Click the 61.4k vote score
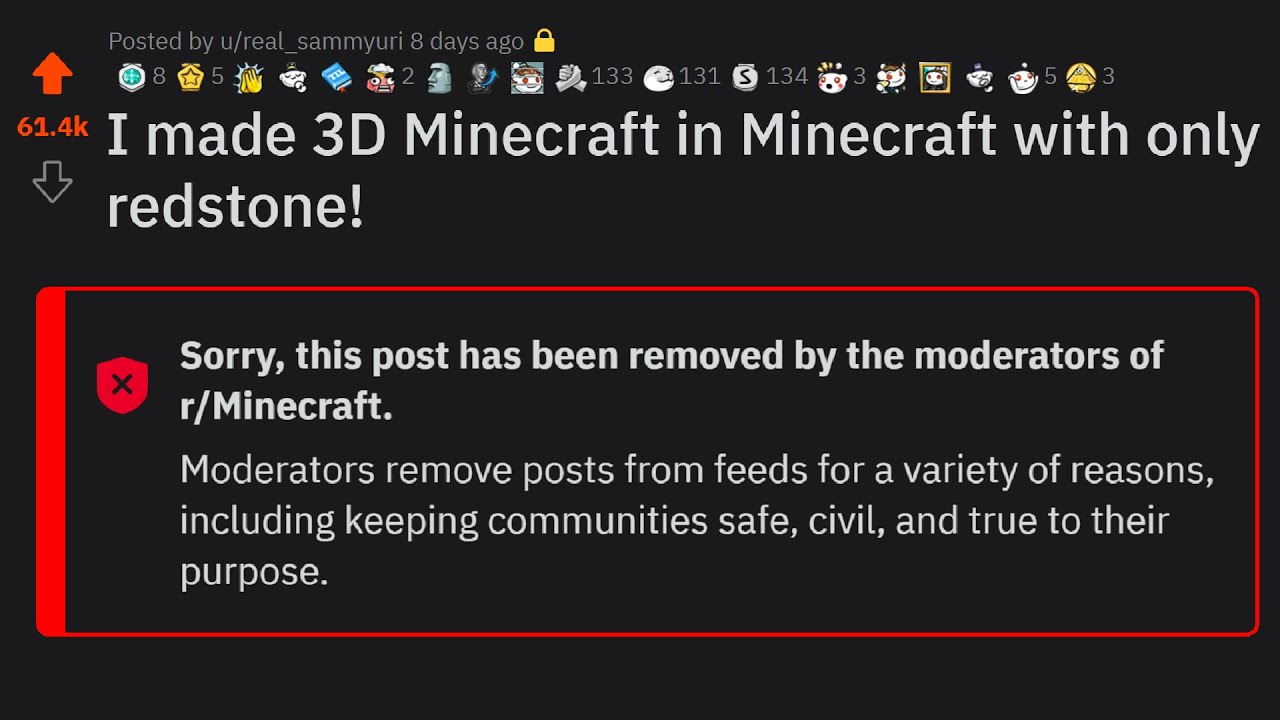The height and width of the screenshot is (720, 1280). (x=52, y=128)
